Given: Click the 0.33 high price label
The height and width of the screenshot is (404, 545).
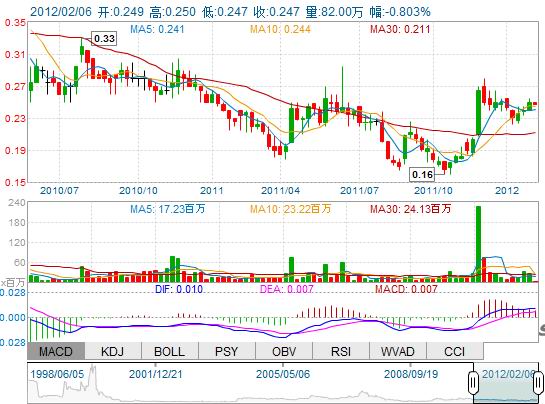Looking at the screenshot, I should (104, 39).
